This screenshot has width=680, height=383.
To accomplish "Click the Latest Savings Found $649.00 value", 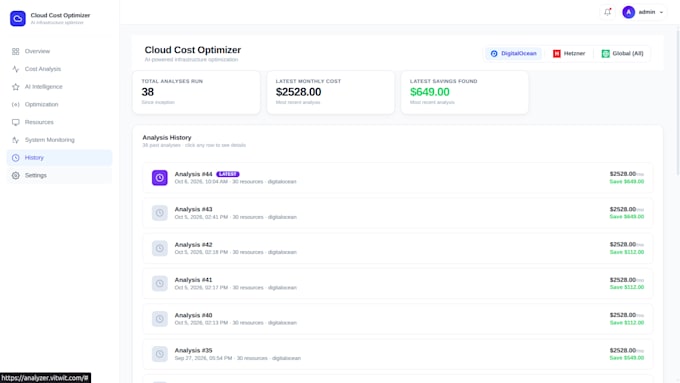I will click(x=430, y=92).
